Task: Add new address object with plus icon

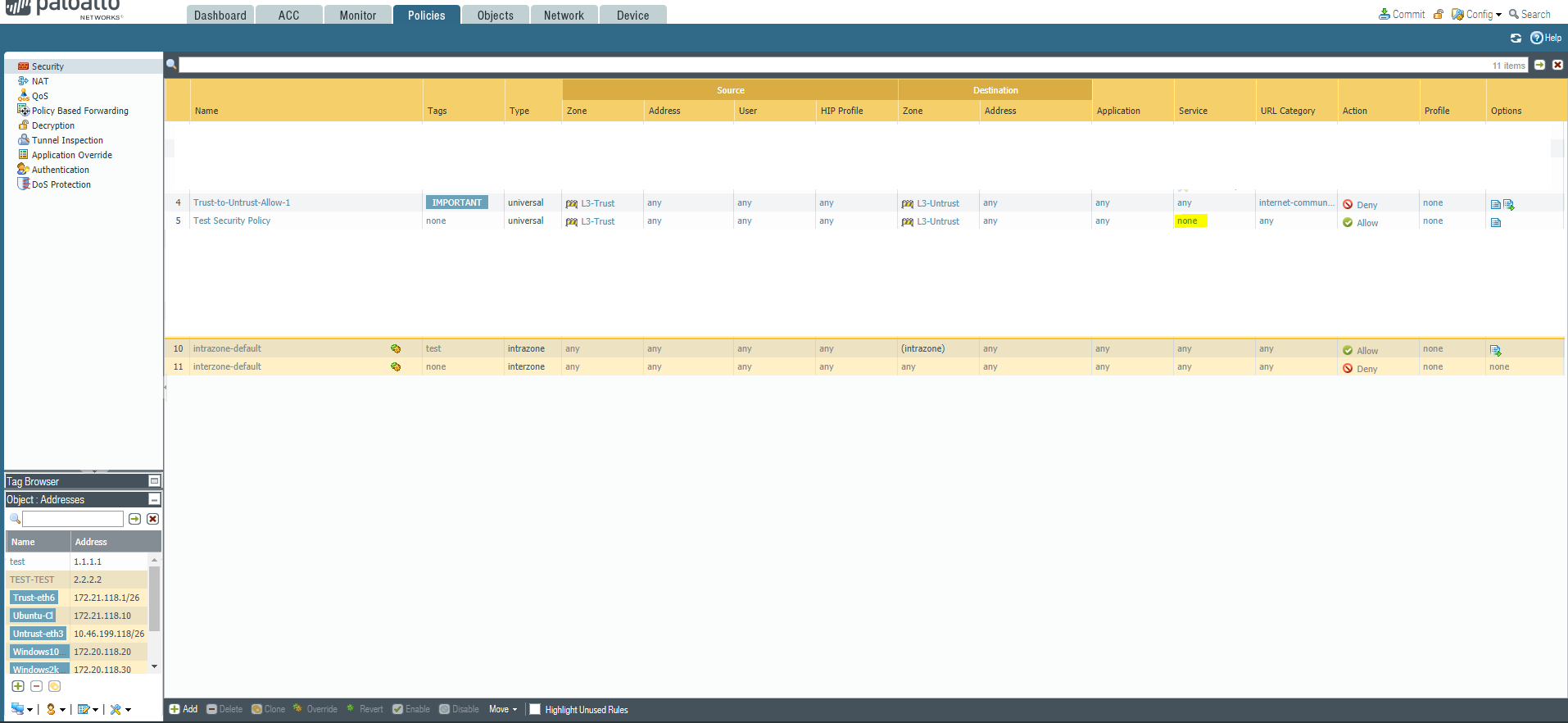Action: point(18,686)
